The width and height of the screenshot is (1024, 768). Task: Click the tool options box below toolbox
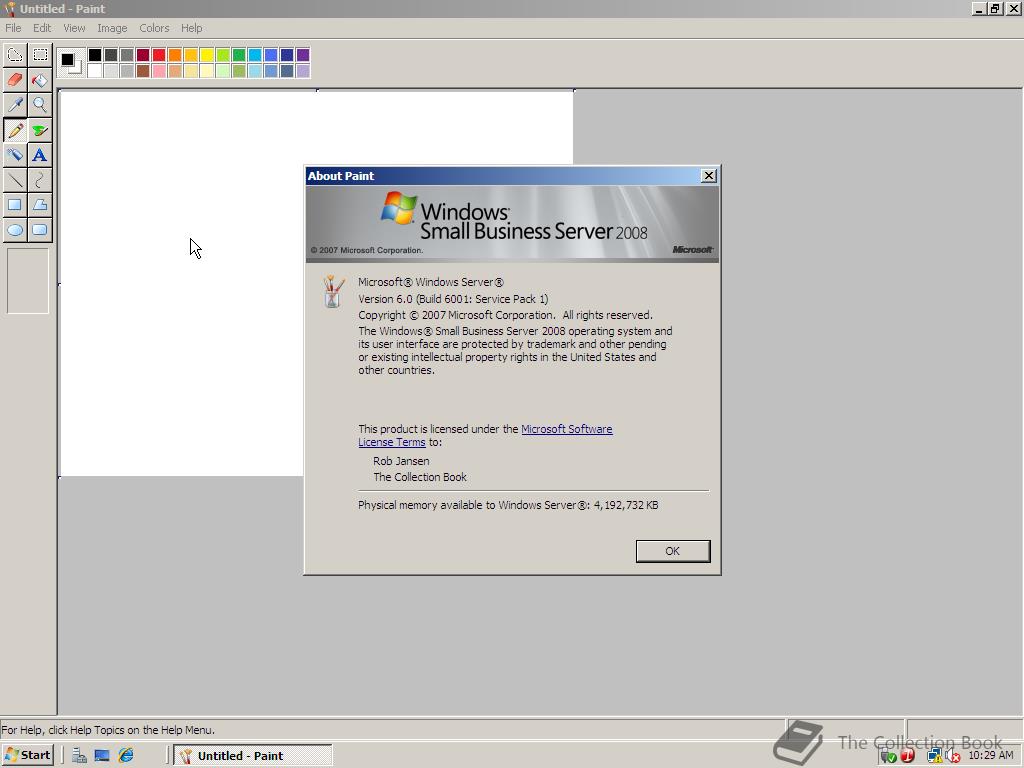tap(27, 281)
